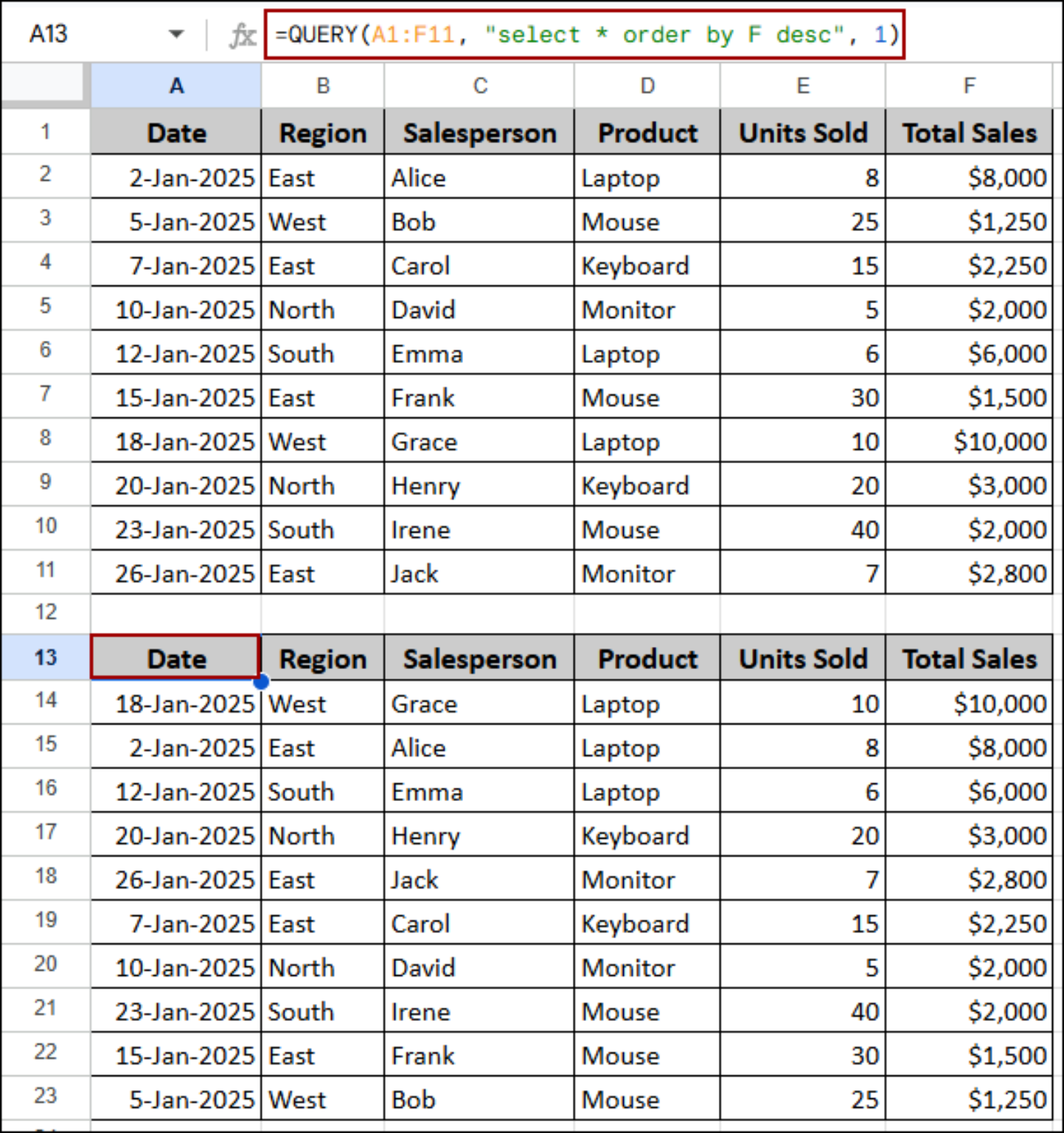Click the blue fill handle on A13
1064x1133 pixels.
click(261, 681)
